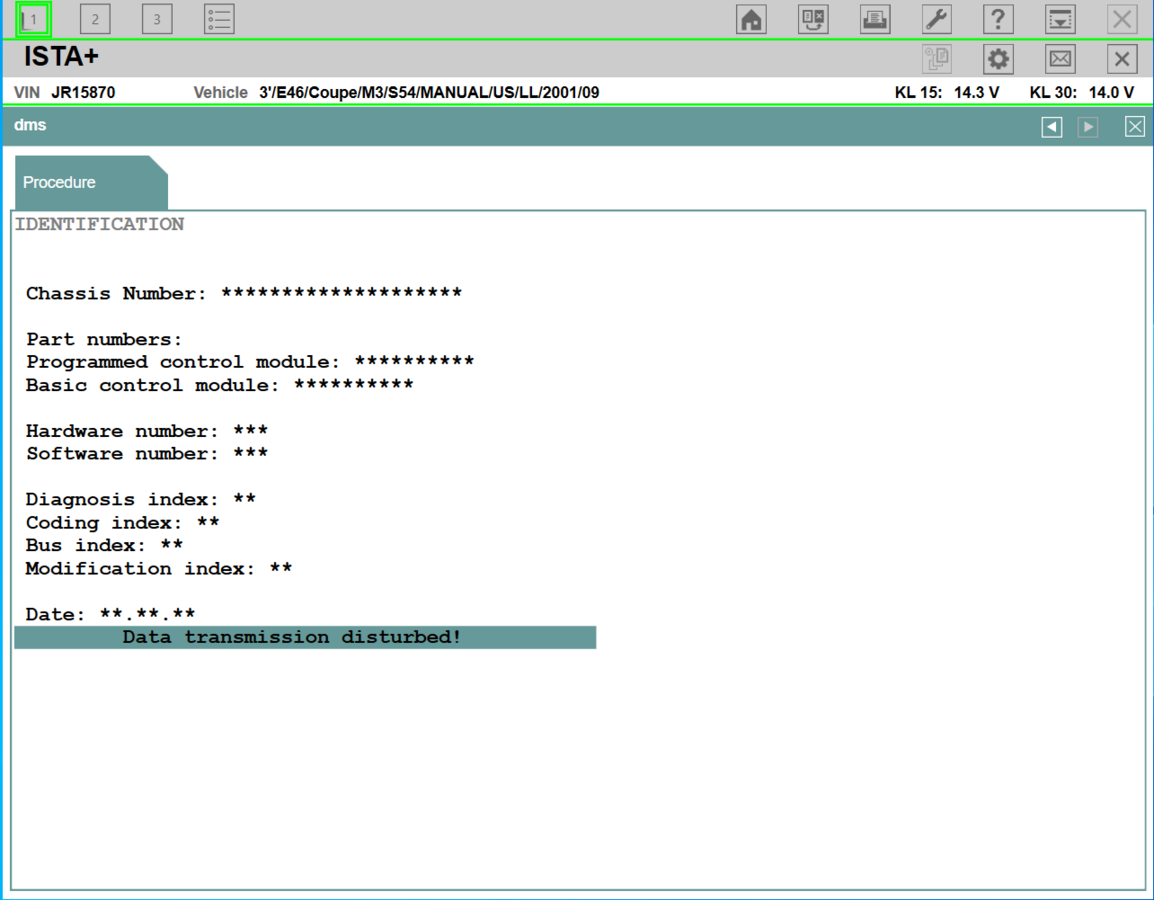Switch to session tab 1

34,19
